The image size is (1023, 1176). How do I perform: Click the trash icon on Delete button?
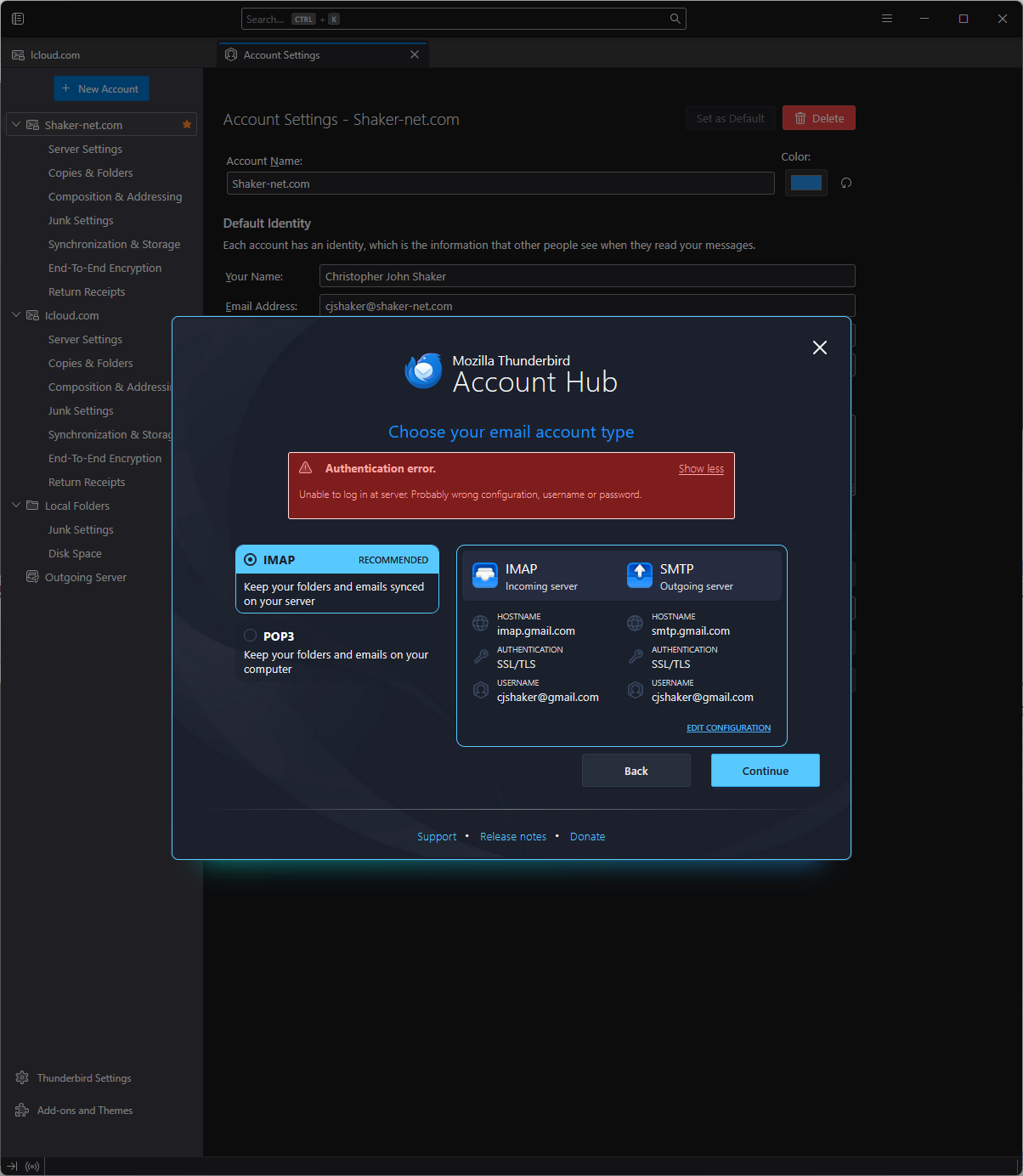click(800, 118)
